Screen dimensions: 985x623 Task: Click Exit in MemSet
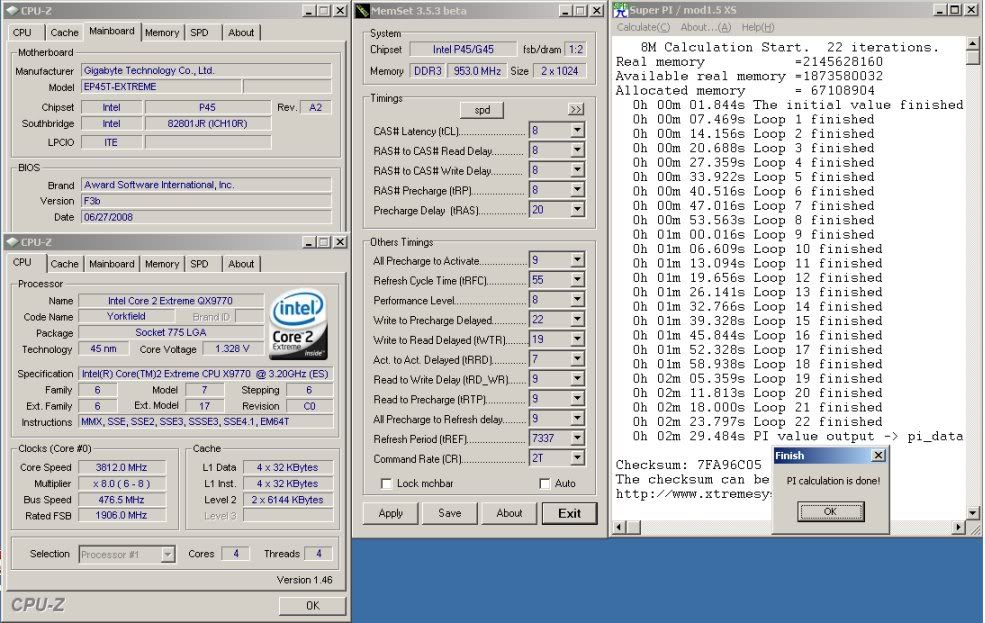click(570, 514)
